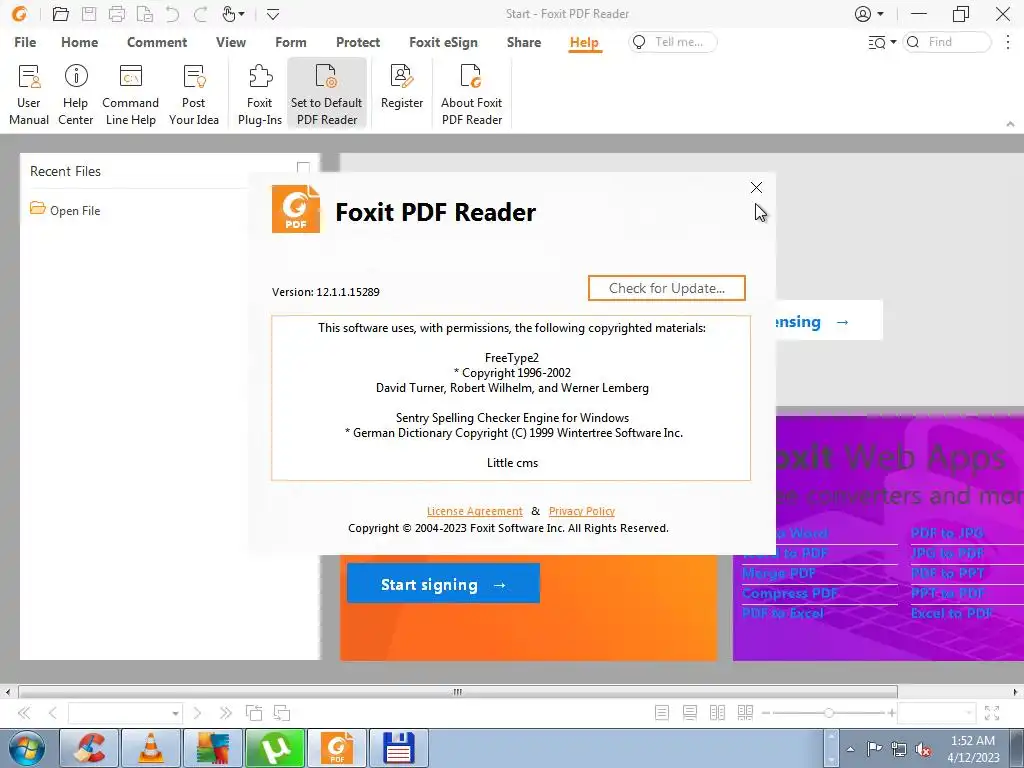Click the Save icon in quick access toolbar
Image resolution: width=1024 pixels, height=768 pixels.
click(x=89, y=14)
